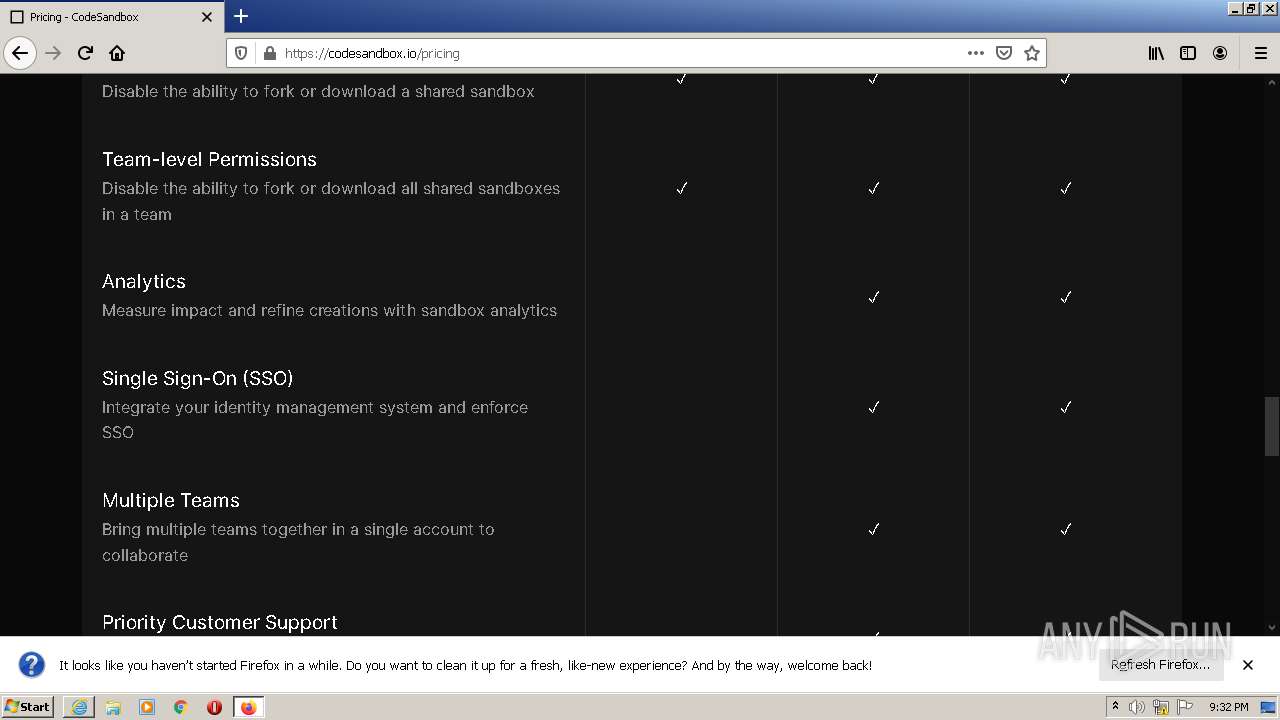Select the Multiple Teams heading
1280x720 pixels.
[x=171, y=500]
